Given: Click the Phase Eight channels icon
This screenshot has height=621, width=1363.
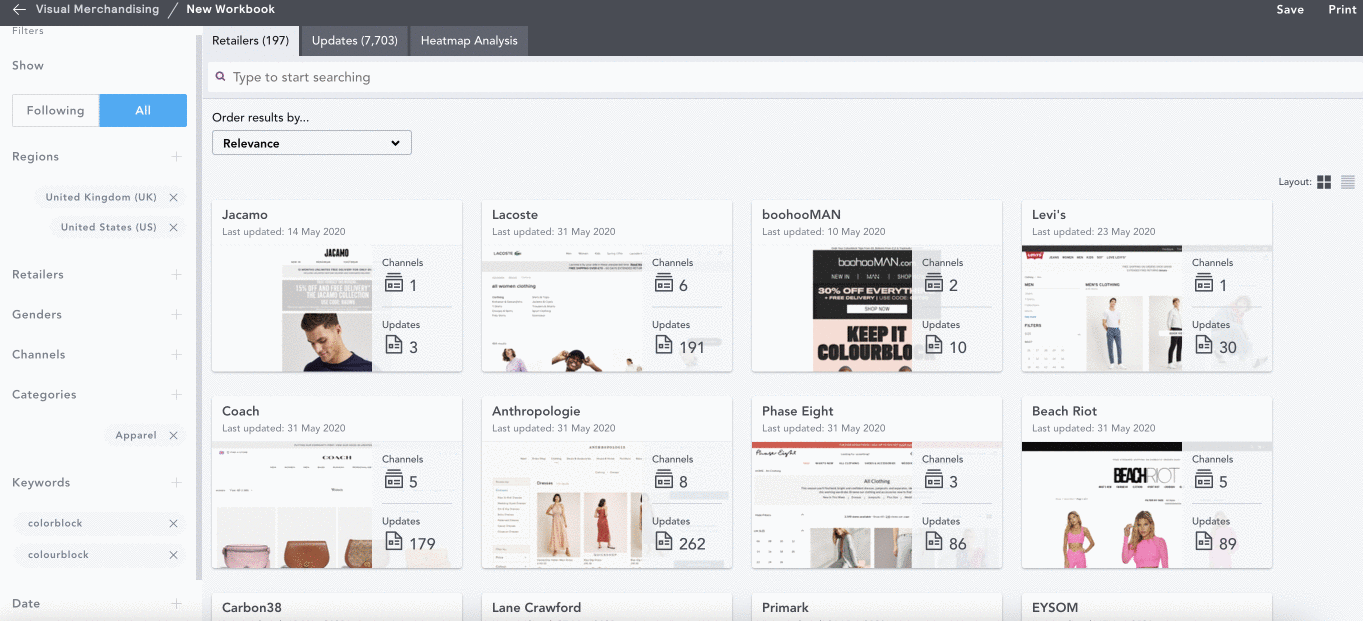Looking at the screenshot, I should coord(933,481).
